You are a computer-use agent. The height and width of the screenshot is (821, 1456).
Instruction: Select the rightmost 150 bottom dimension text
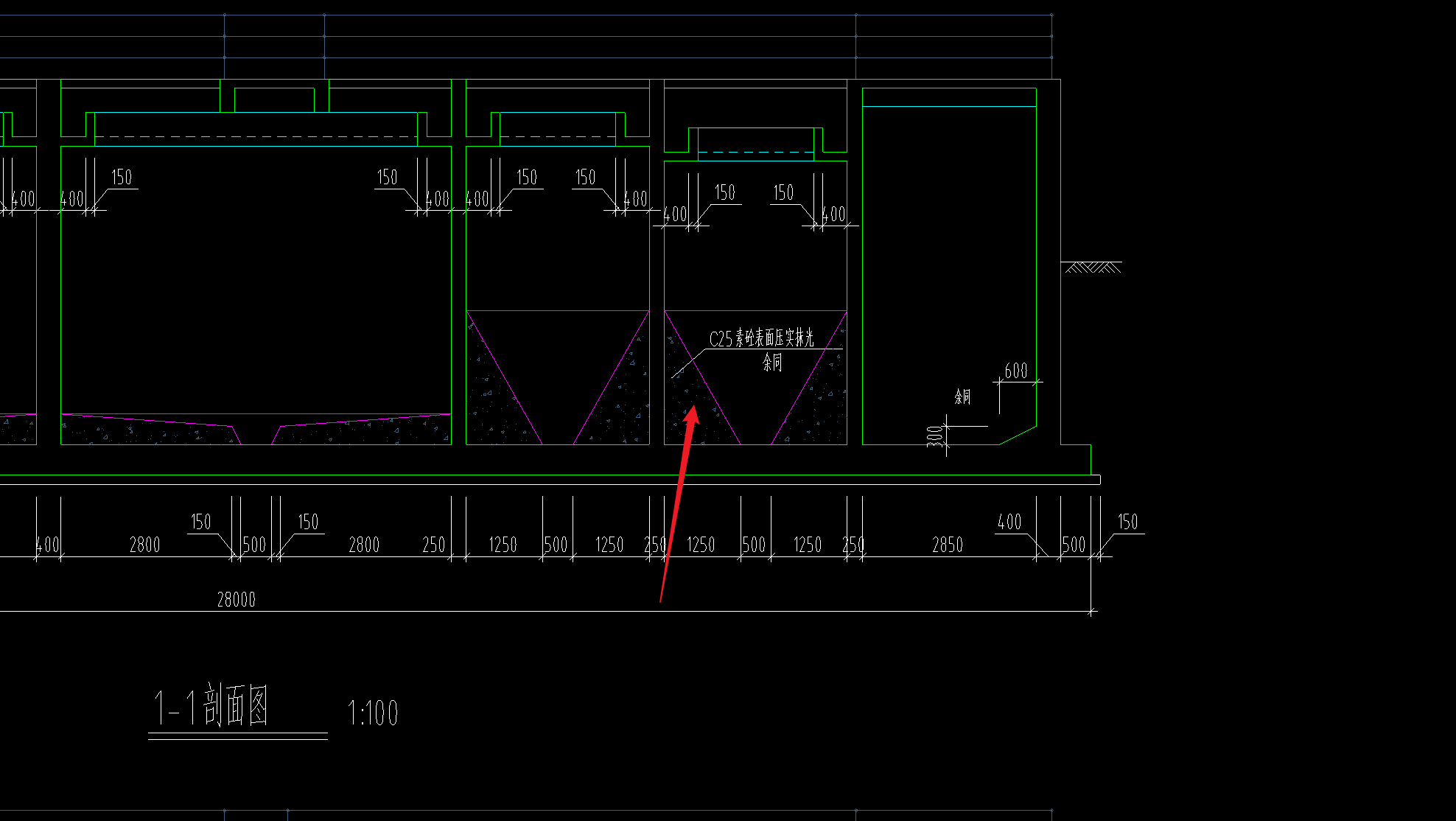pos(1127,523)
